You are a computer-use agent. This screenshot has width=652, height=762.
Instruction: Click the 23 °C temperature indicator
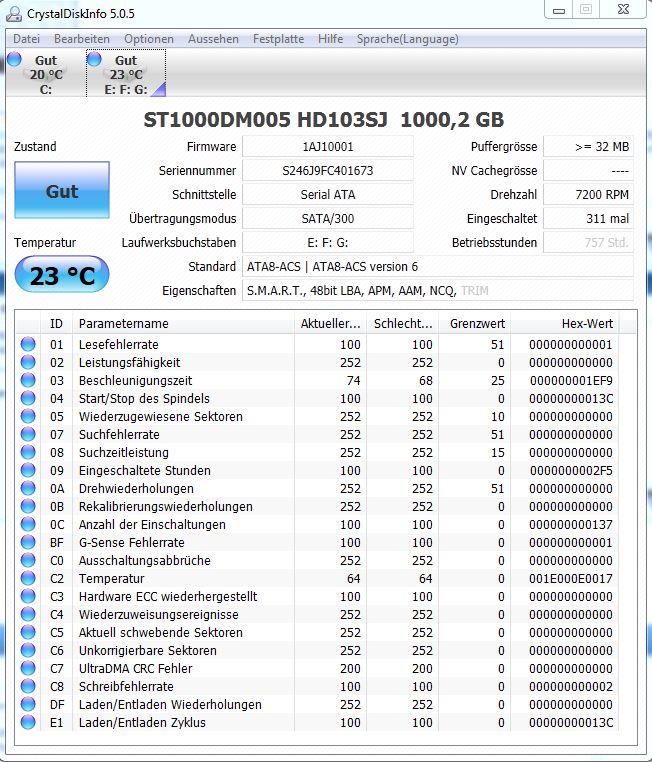pos(62,275)
